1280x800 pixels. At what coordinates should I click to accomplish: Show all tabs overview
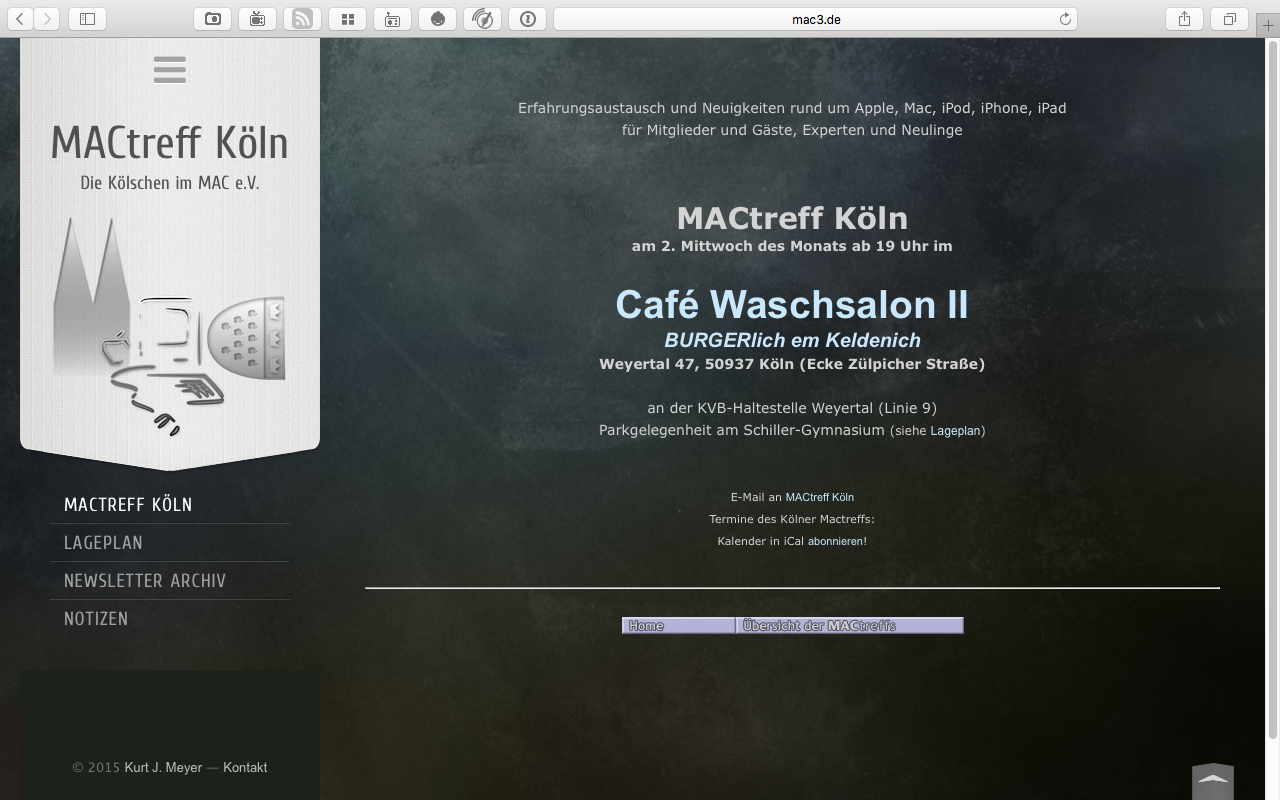[x=1229, y=19]
